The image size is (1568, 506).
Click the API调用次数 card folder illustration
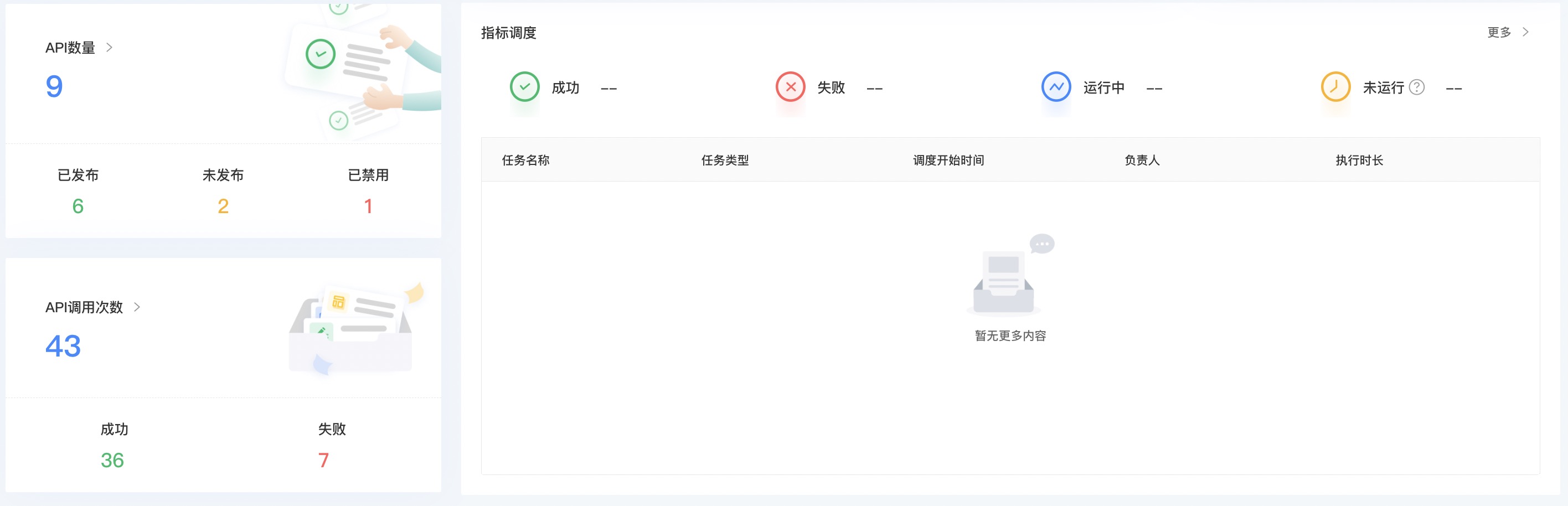click(355, 328)
